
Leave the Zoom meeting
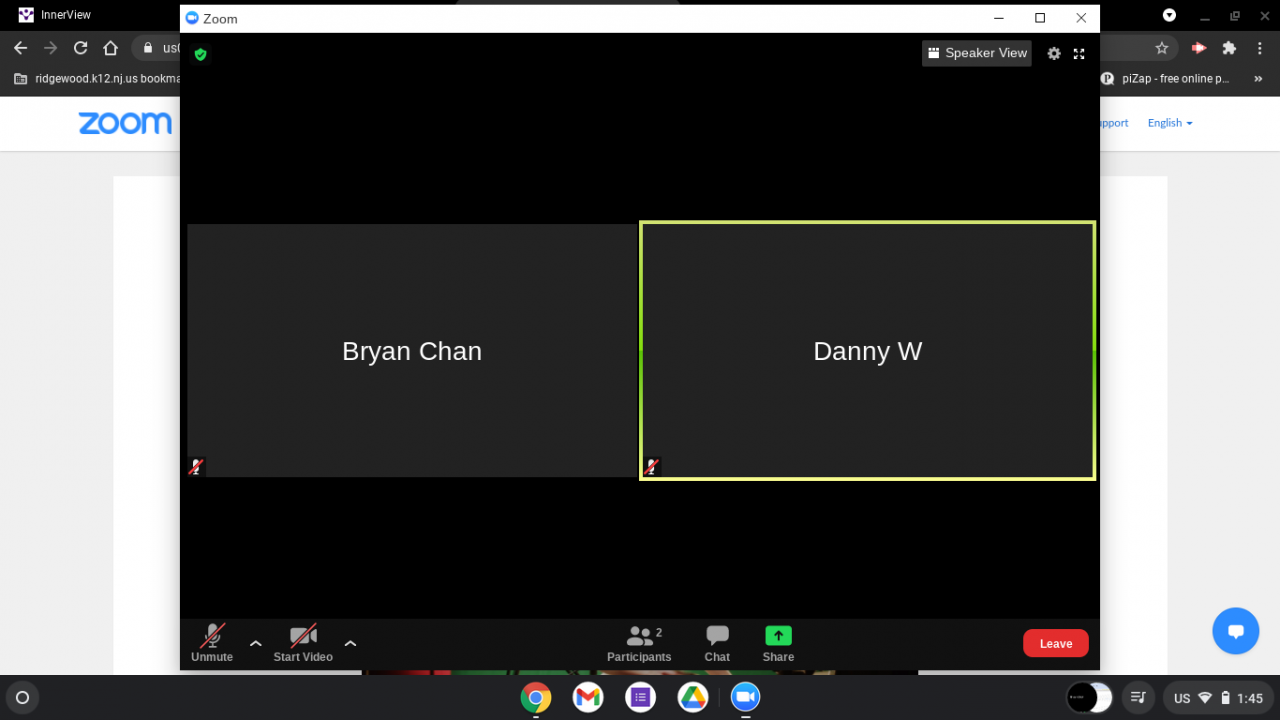(x=1056, y=643)
